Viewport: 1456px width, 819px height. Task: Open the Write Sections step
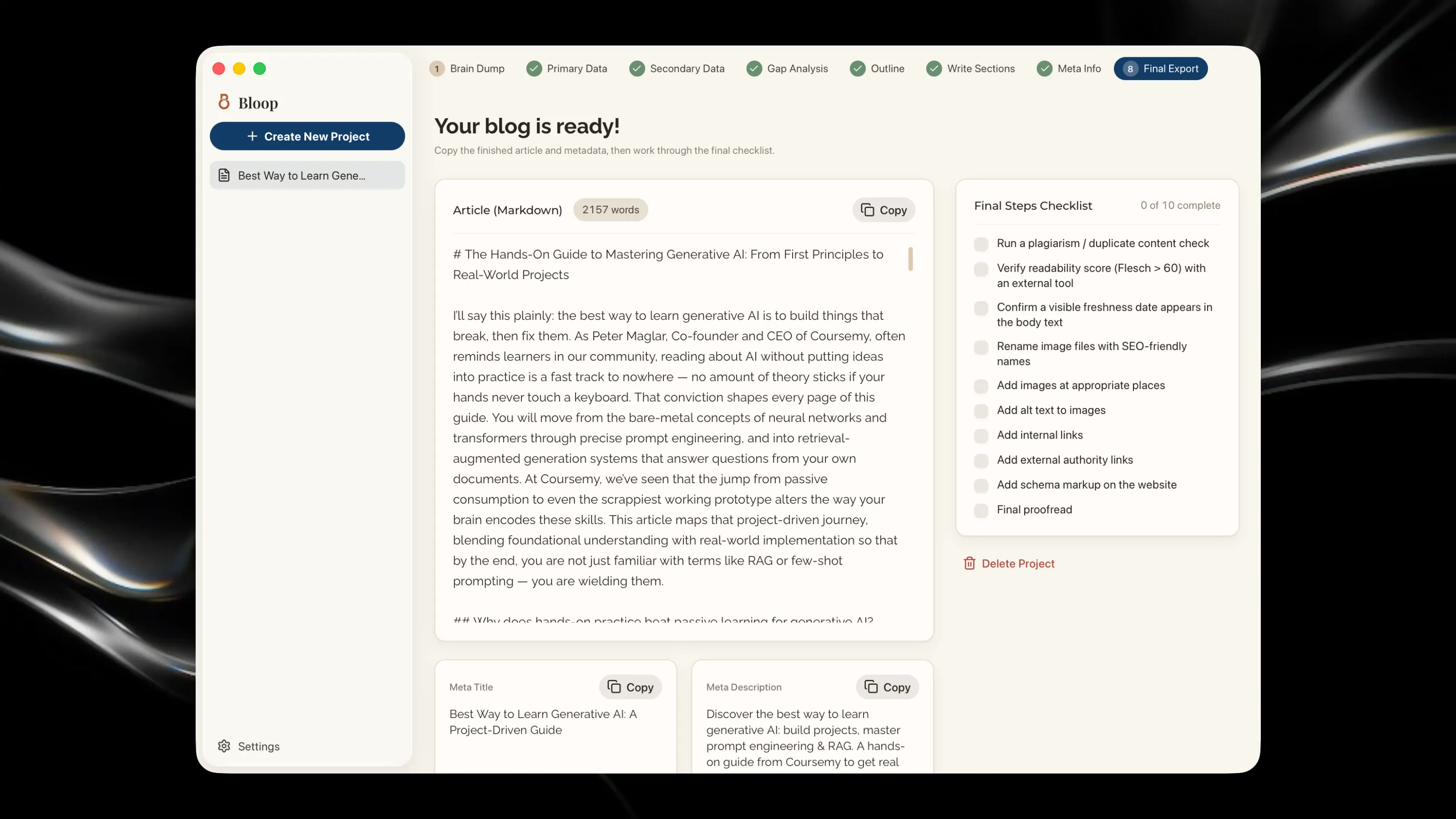(971, 68)
